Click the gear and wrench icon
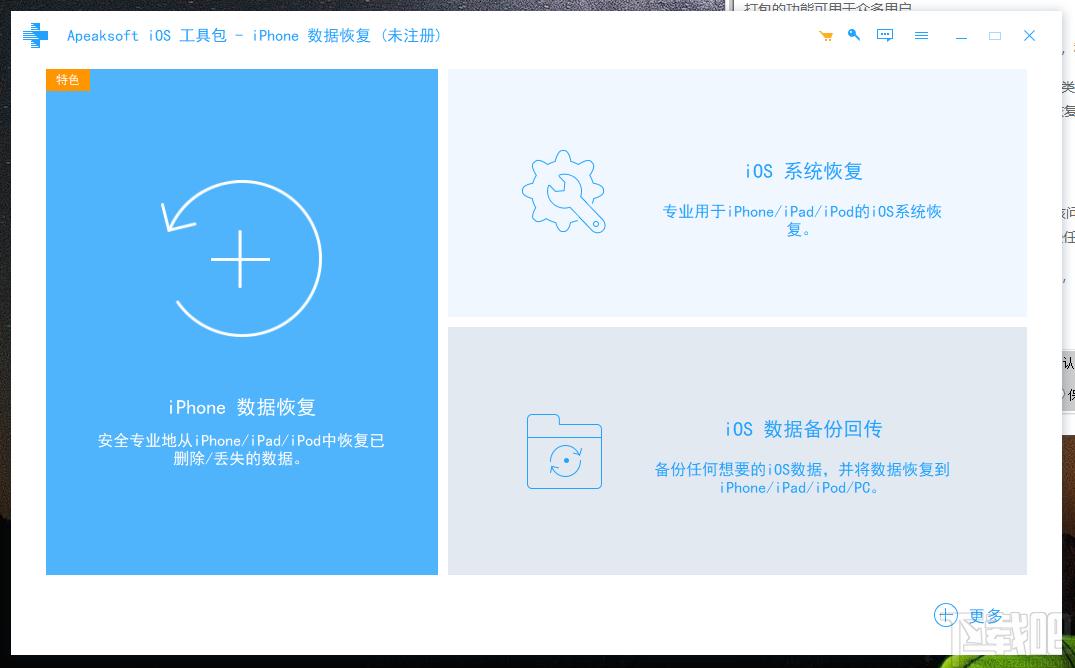Viewport: 1075px width, 668px height. [x=564, y=192]
